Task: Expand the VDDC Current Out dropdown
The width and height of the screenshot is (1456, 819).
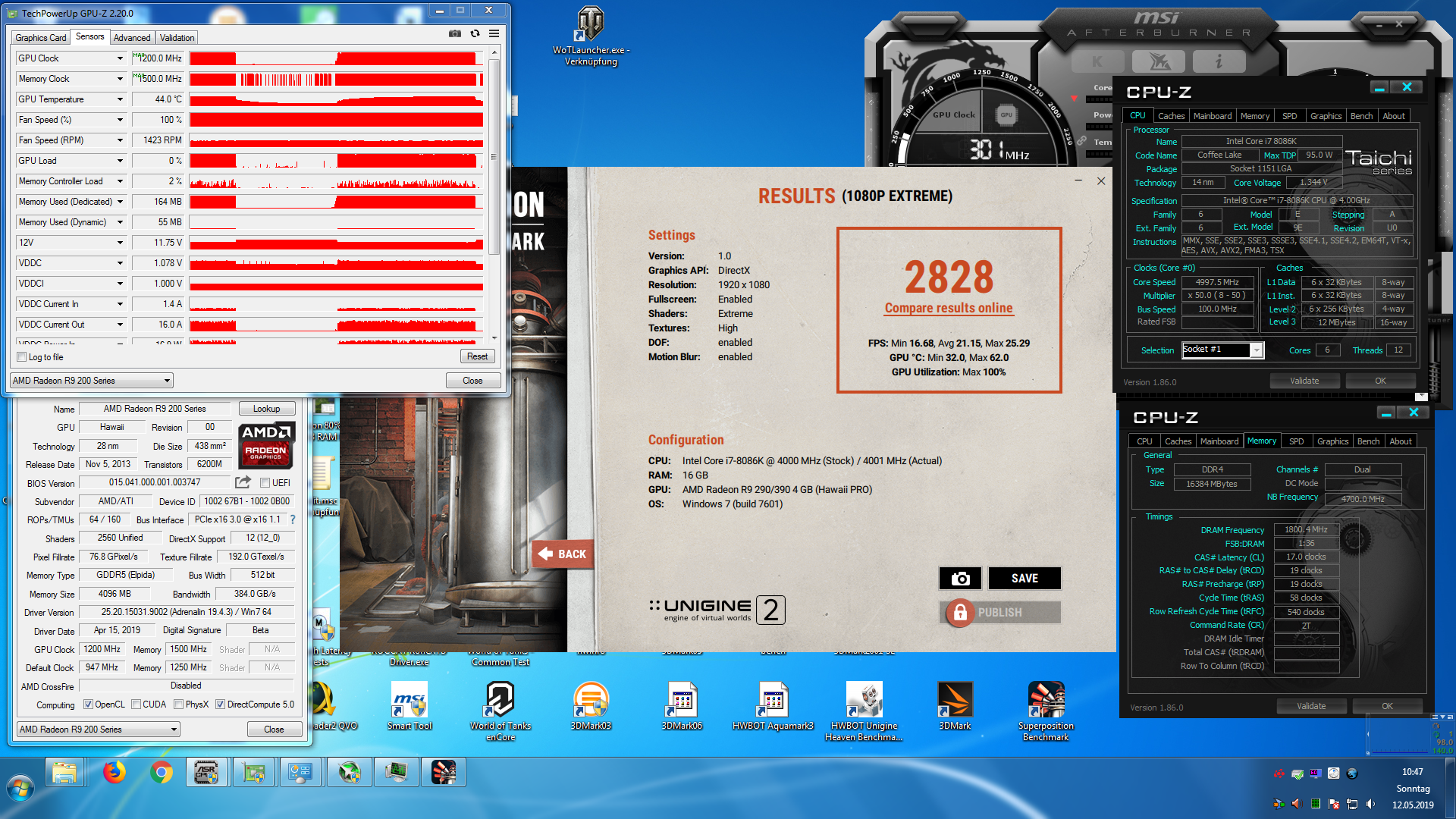Action: coord(120,325)
